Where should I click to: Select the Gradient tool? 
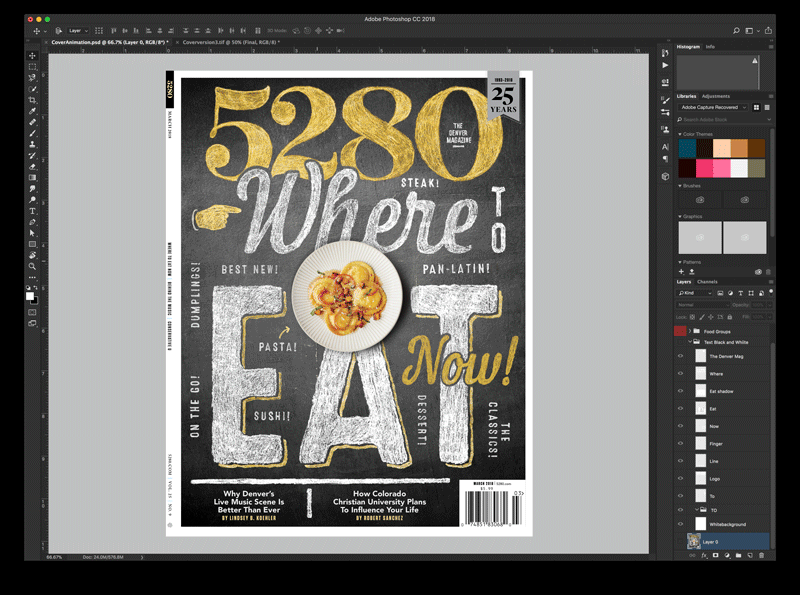point(32,178)
